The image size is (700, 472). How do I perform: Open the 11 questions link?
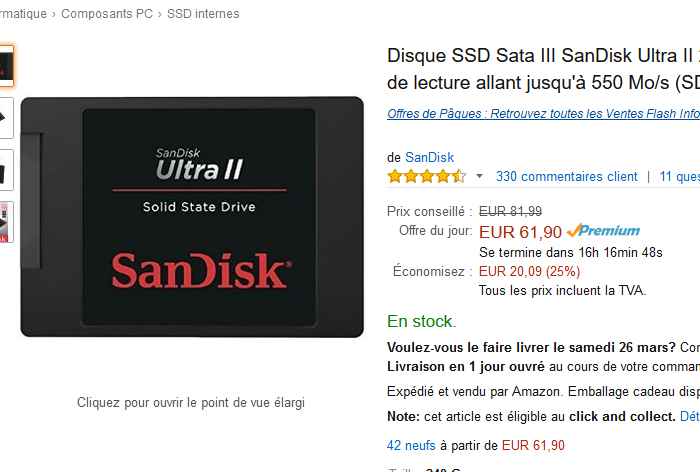coord(679,176)
